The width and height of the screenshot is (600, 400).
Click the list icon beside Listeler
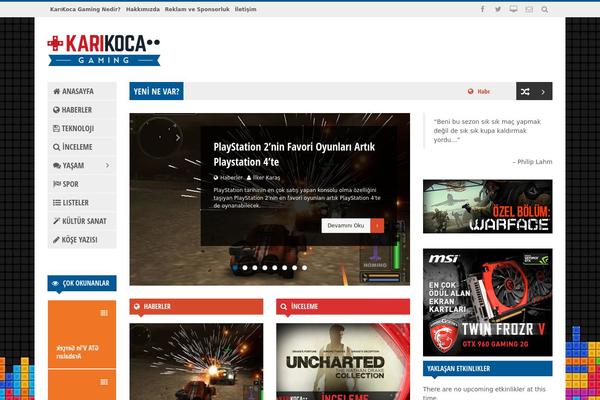click(57, 203)
